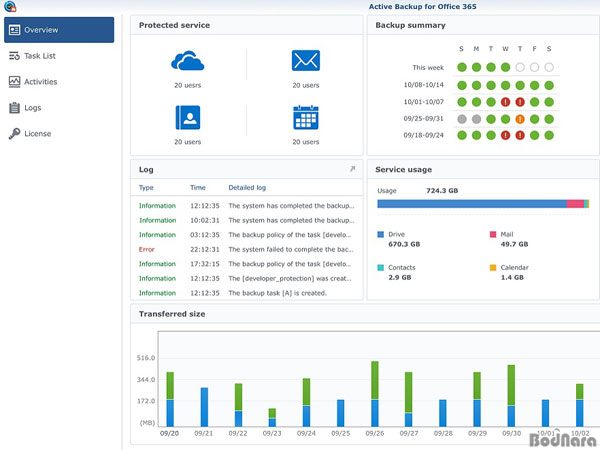This screenshot has height=450, width=600.
Task: Click 09/18-09/24 Saturday green status dot
Action: click(549, 135)
